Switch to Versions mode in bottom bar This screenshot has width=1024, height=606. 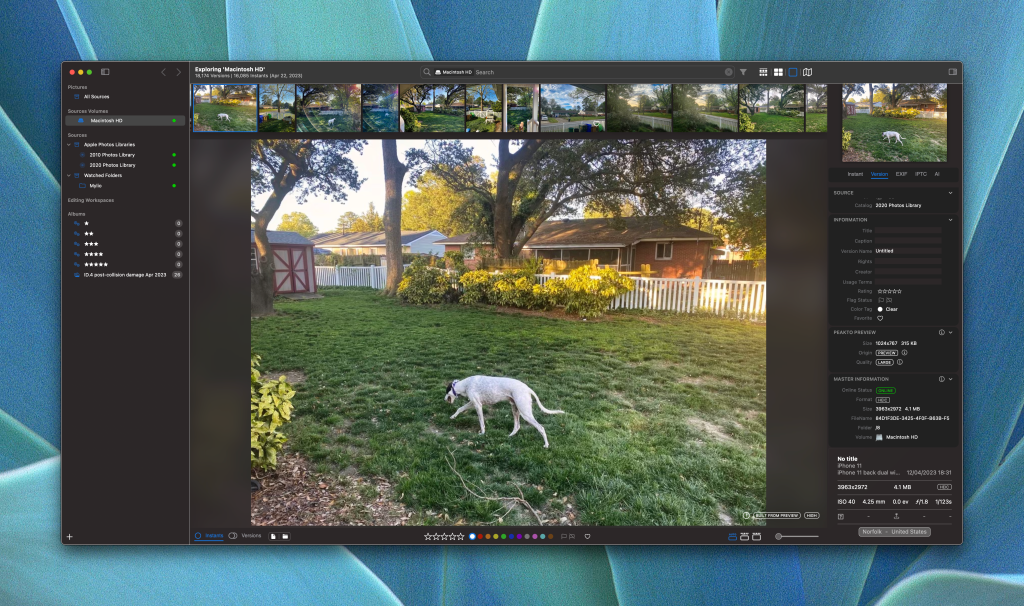[x=245, y=536]
